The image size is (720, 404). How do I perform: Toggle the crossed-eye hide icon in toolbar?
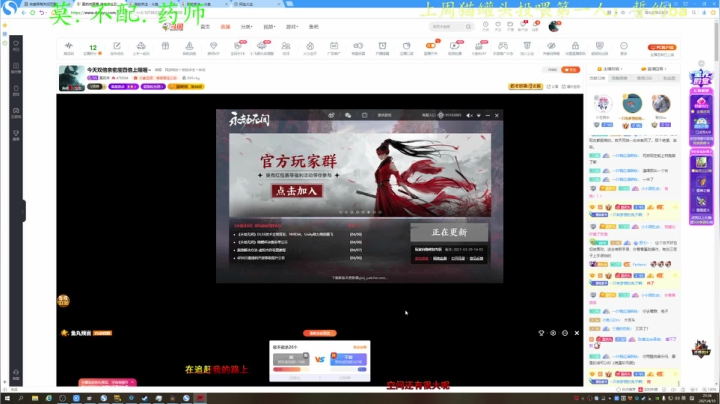tap(551, 45)
